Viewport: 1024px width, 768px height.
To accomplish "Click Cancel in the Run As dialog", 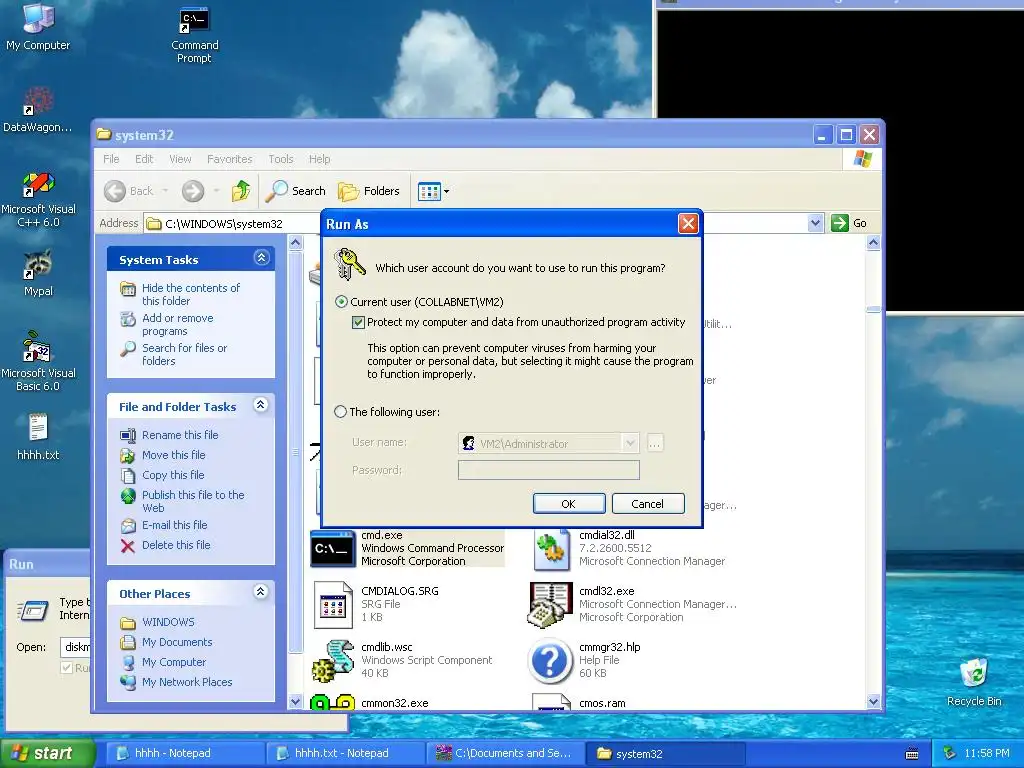I will pos(647,504).
